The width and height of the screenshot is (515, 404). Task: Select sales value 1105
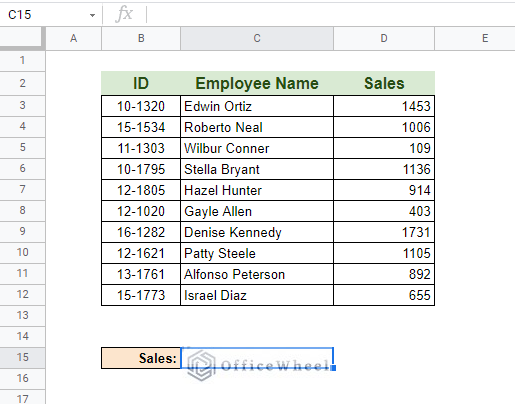(384, 253)
